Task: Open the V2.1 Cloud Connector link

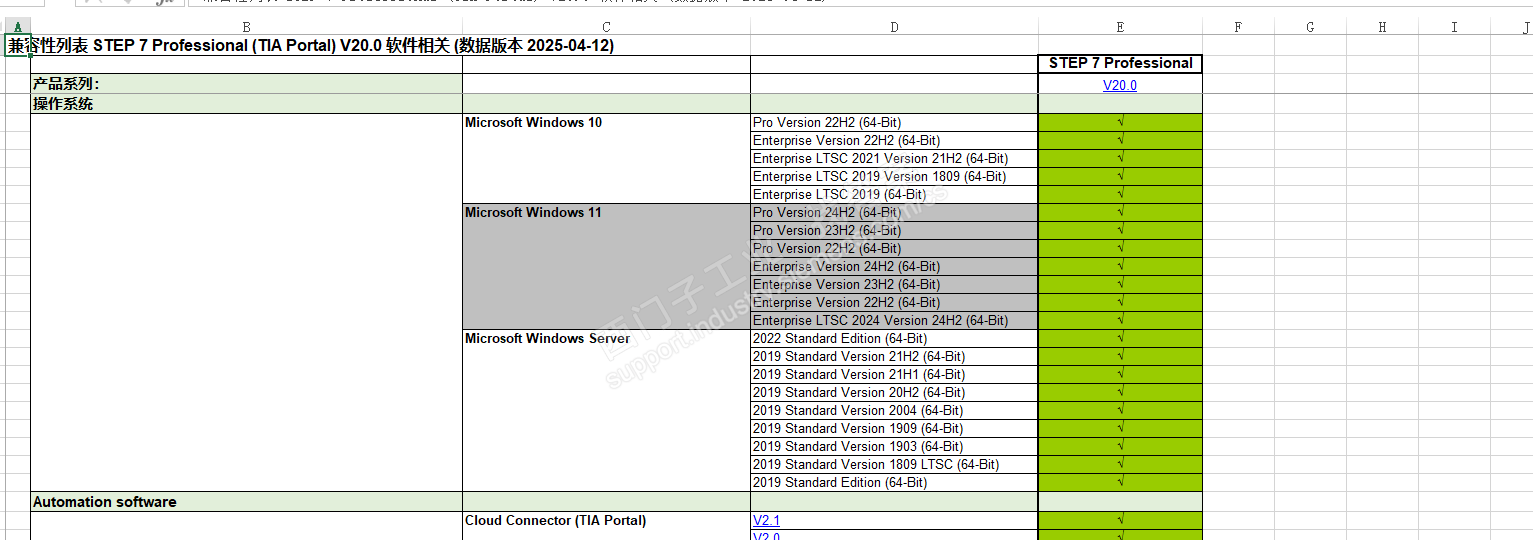Action: click(766, 521)
